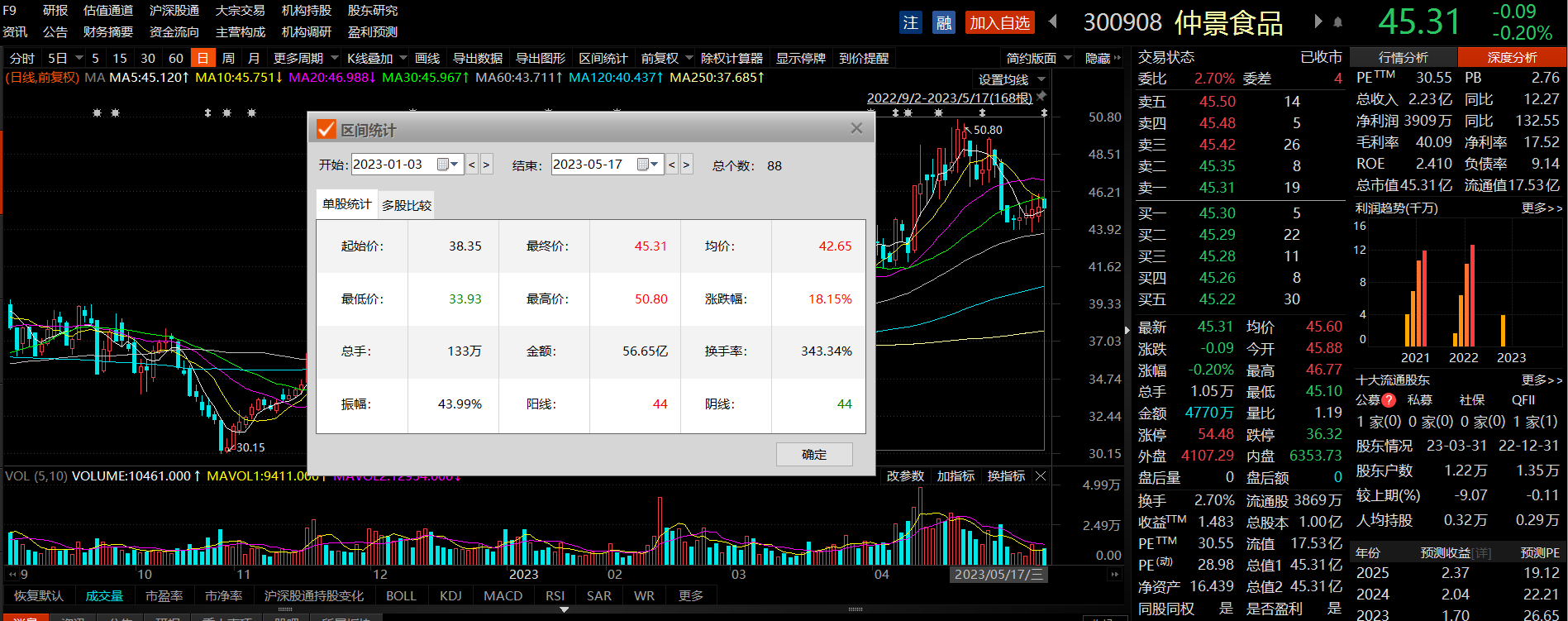Open the end date calendar picker
The image size is (1568, 621).
point(647,165)
